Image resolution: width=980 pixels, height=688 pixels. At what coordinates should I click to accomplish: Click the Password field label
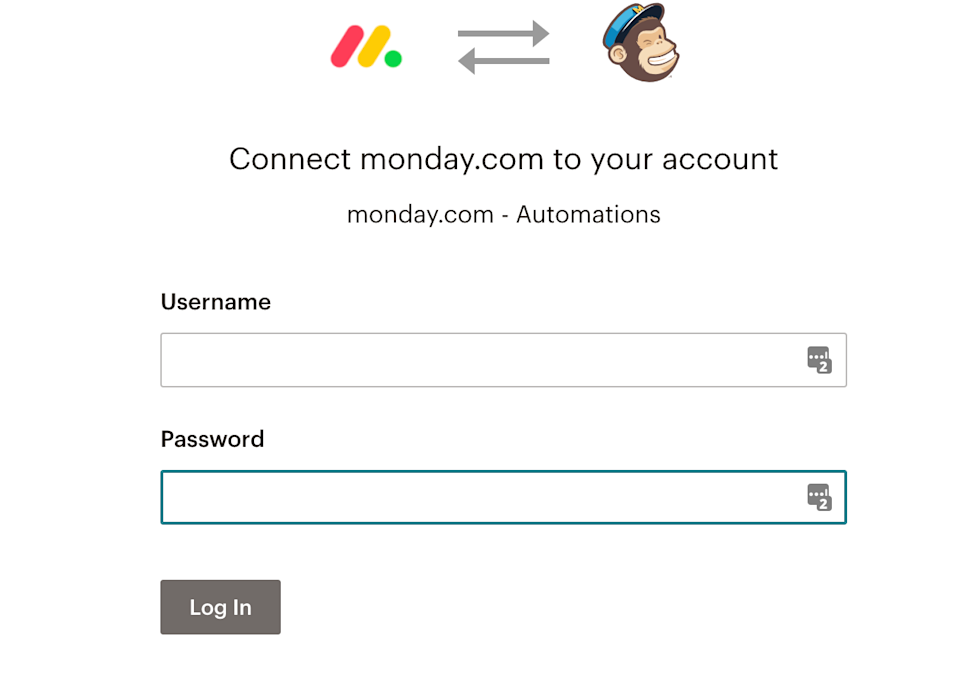[212, 439]
